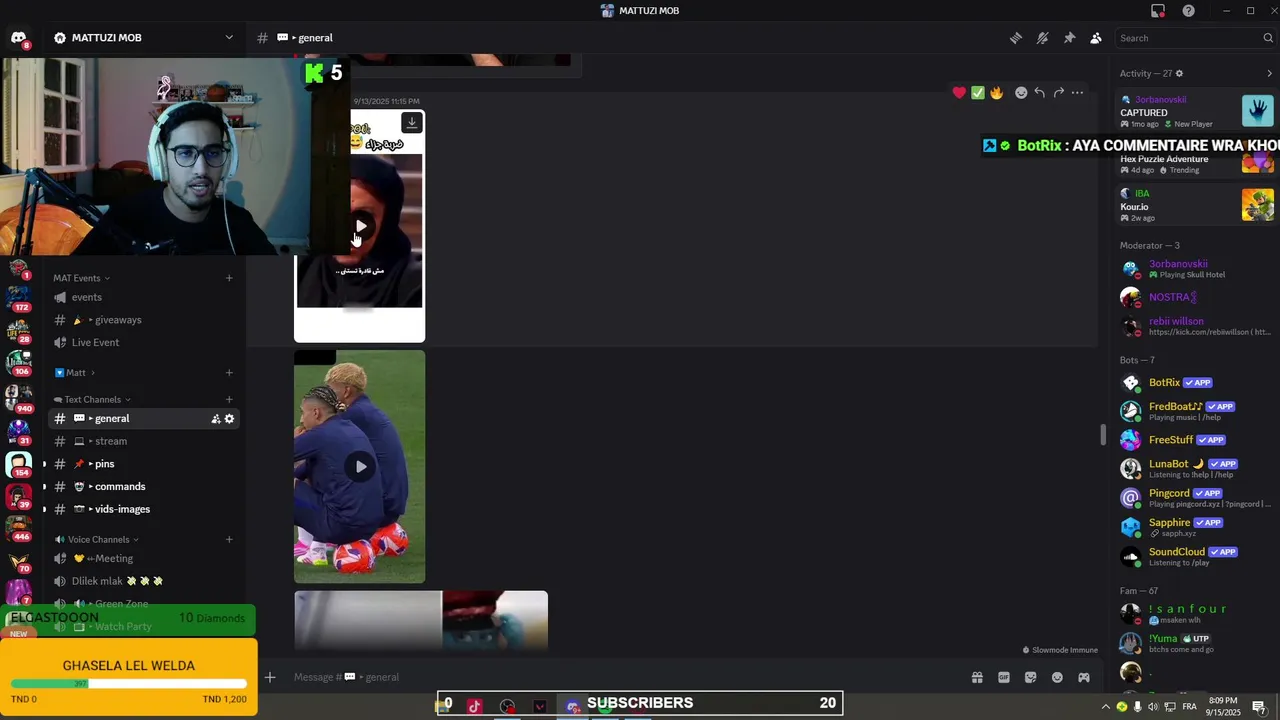Toggle the member list icon

(1096, 38)
